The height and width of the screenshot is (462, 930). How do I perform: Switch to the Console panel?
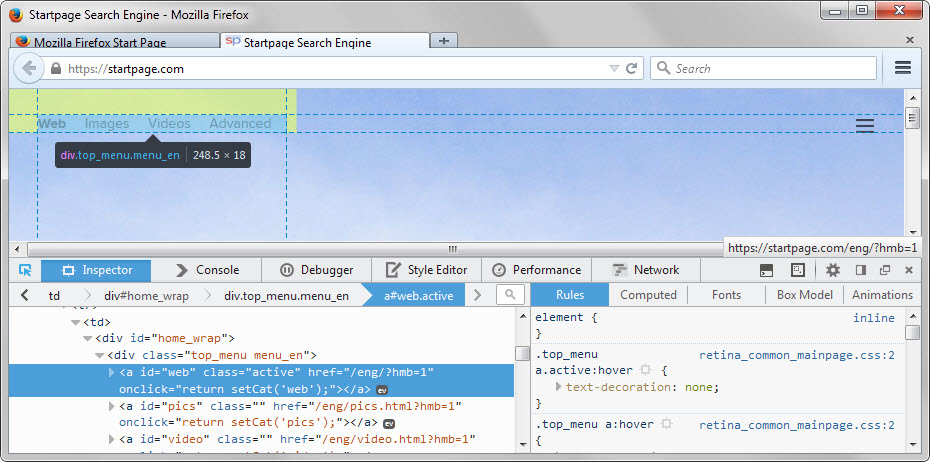pos(206,270)
